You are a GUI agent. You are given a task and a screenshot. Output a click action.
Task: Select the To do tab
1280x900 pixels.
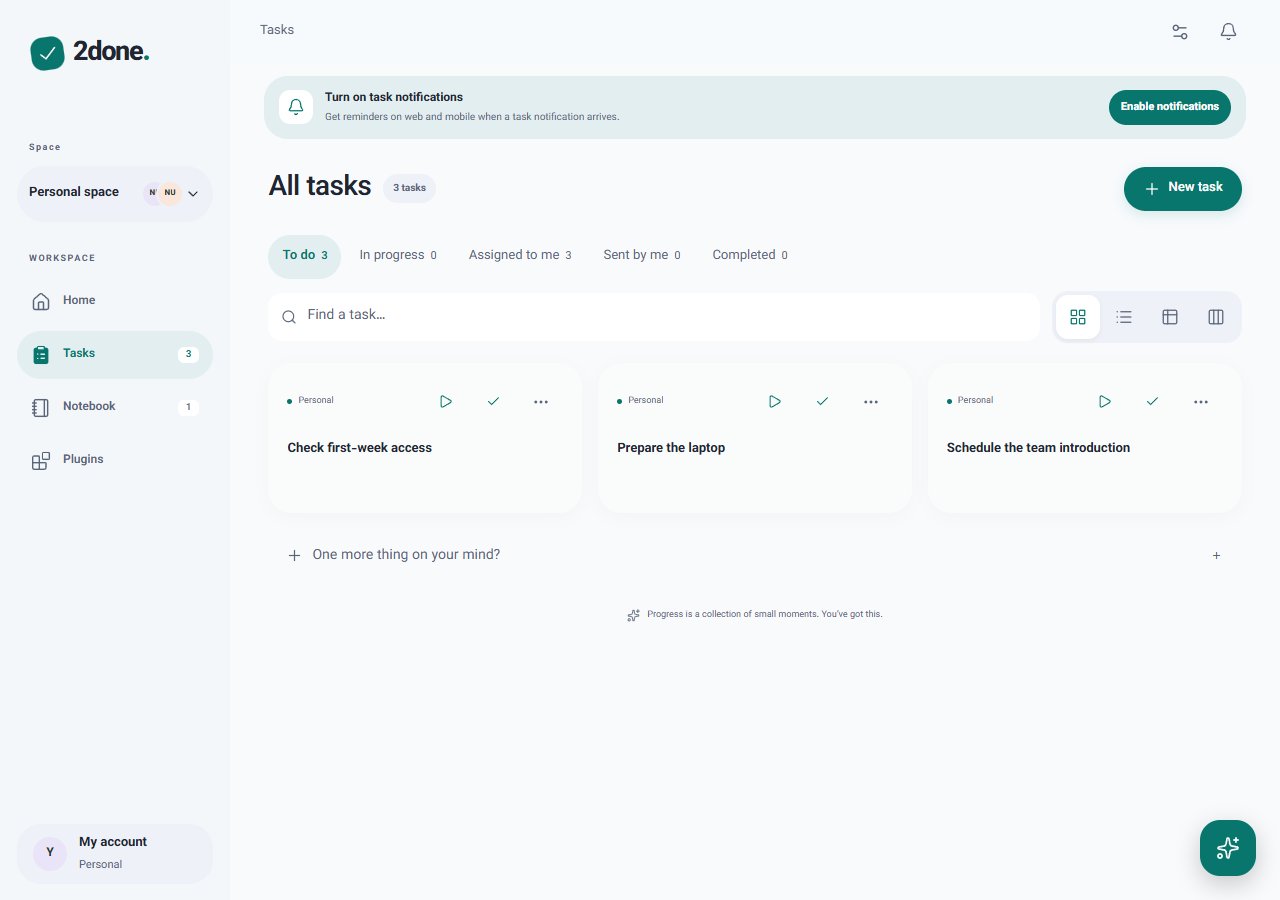point(304,256)
